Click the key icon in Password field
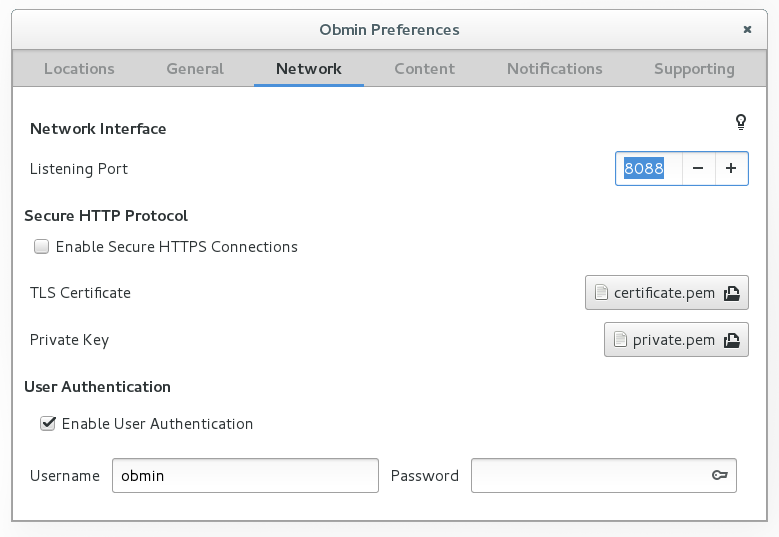 (720, 475)
